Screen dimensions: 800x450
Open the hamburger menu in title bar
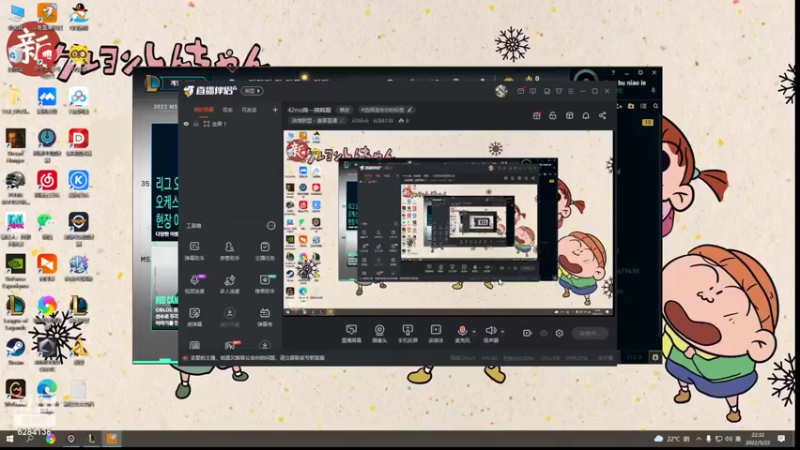click(x=571, y=91)
